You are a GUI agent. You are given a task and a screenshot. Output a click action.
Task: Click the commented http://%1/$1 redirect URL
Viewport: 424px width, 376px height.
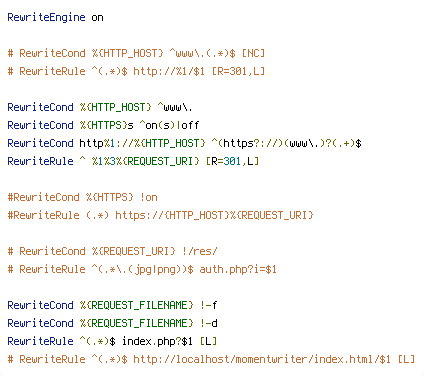169,71
